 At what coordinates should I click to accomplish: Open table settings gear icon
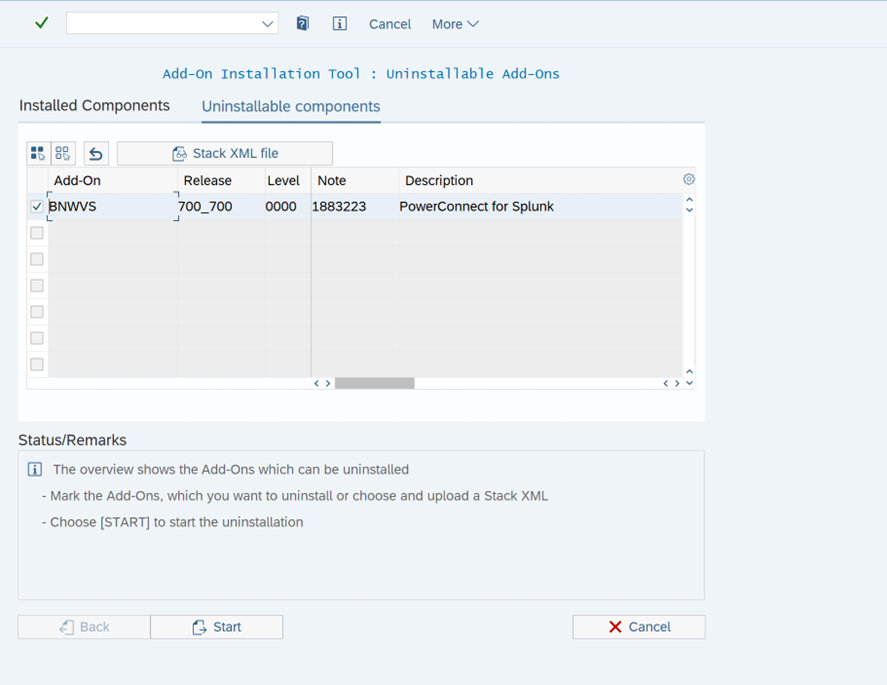(x=688, y=180)
